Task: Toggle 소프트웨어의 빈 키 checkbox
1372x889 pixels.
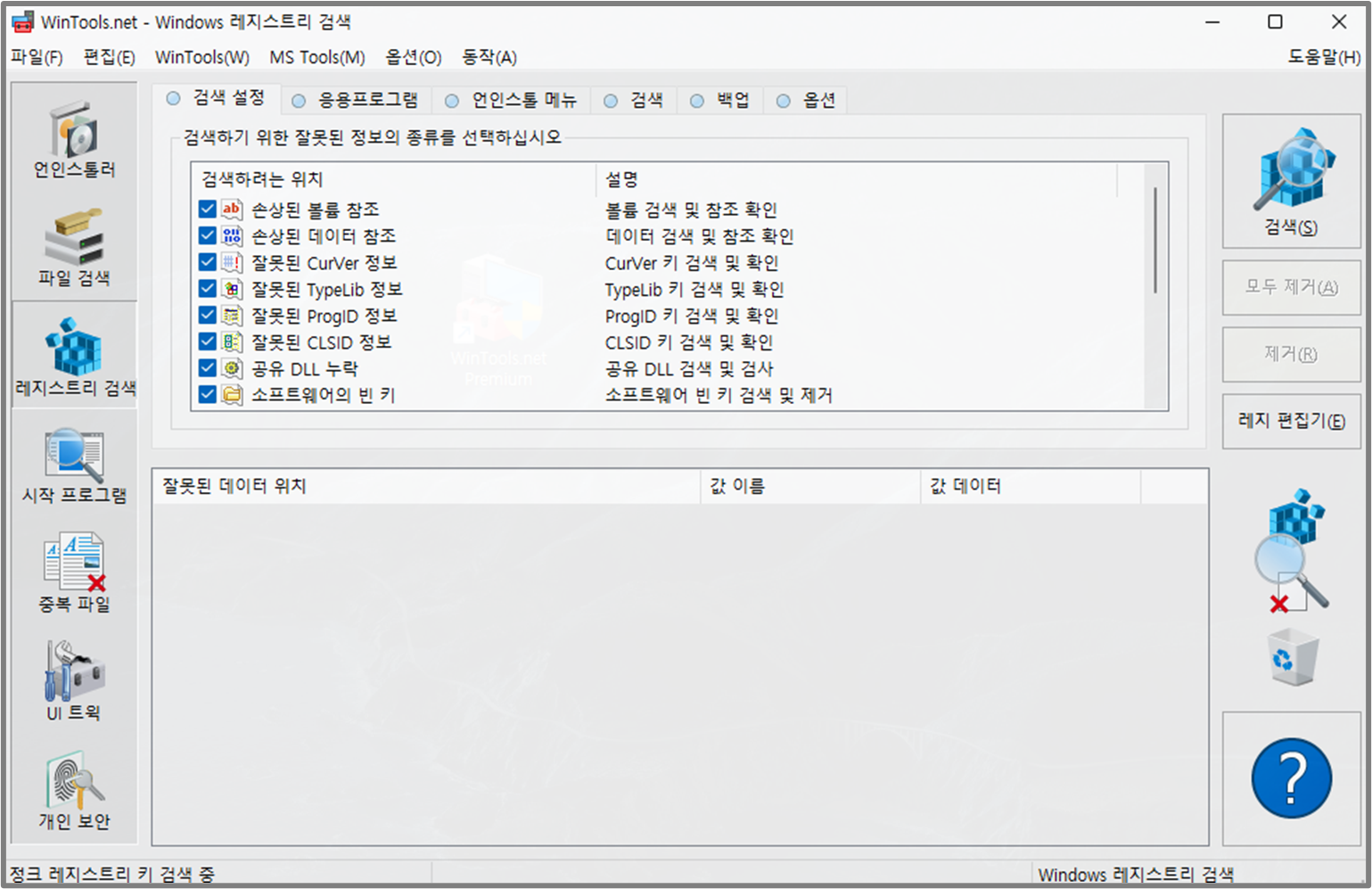Action: (x=208, y=394)
